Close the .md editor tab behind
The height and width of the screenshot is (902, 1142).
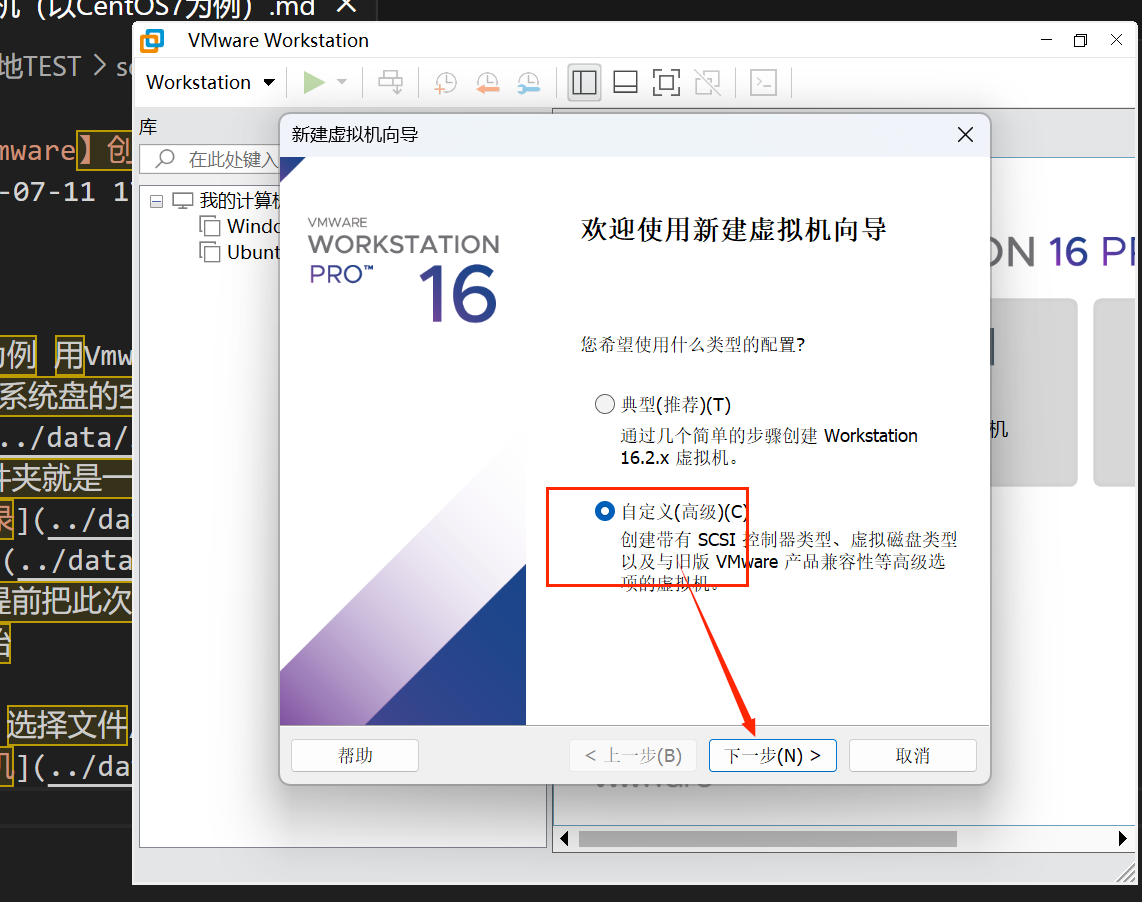tap(347, 6)
